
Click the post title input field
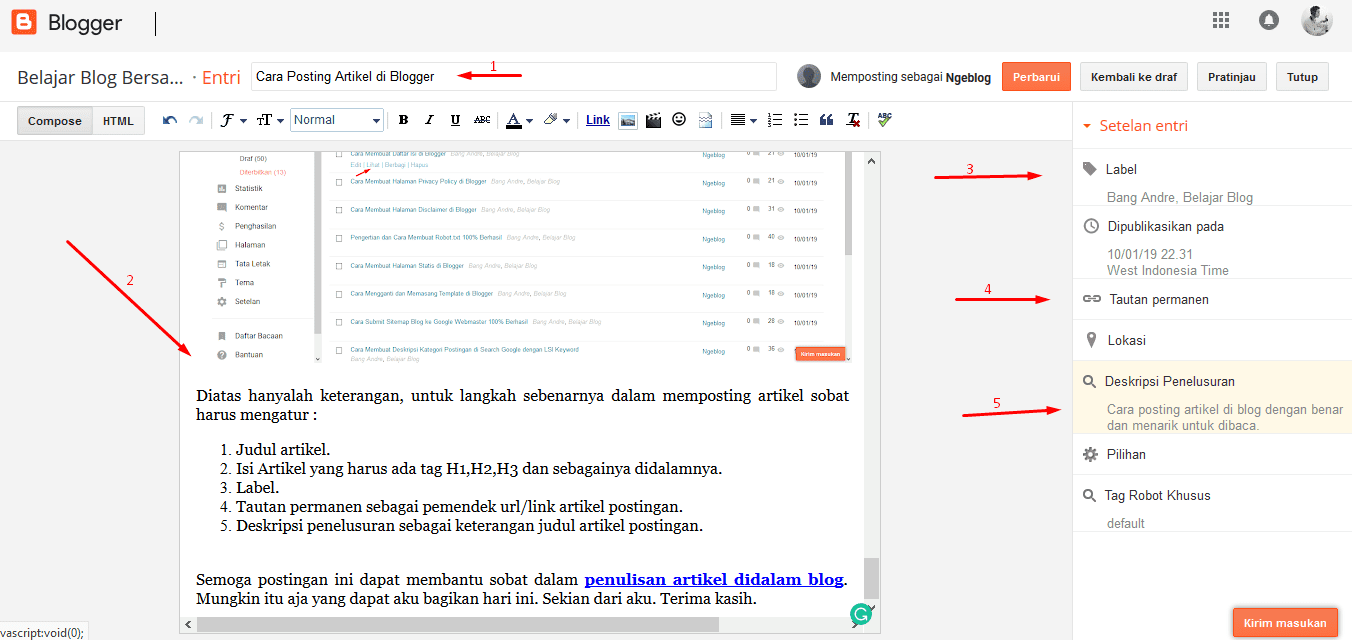pyautogui.click(x=515, y=76)
